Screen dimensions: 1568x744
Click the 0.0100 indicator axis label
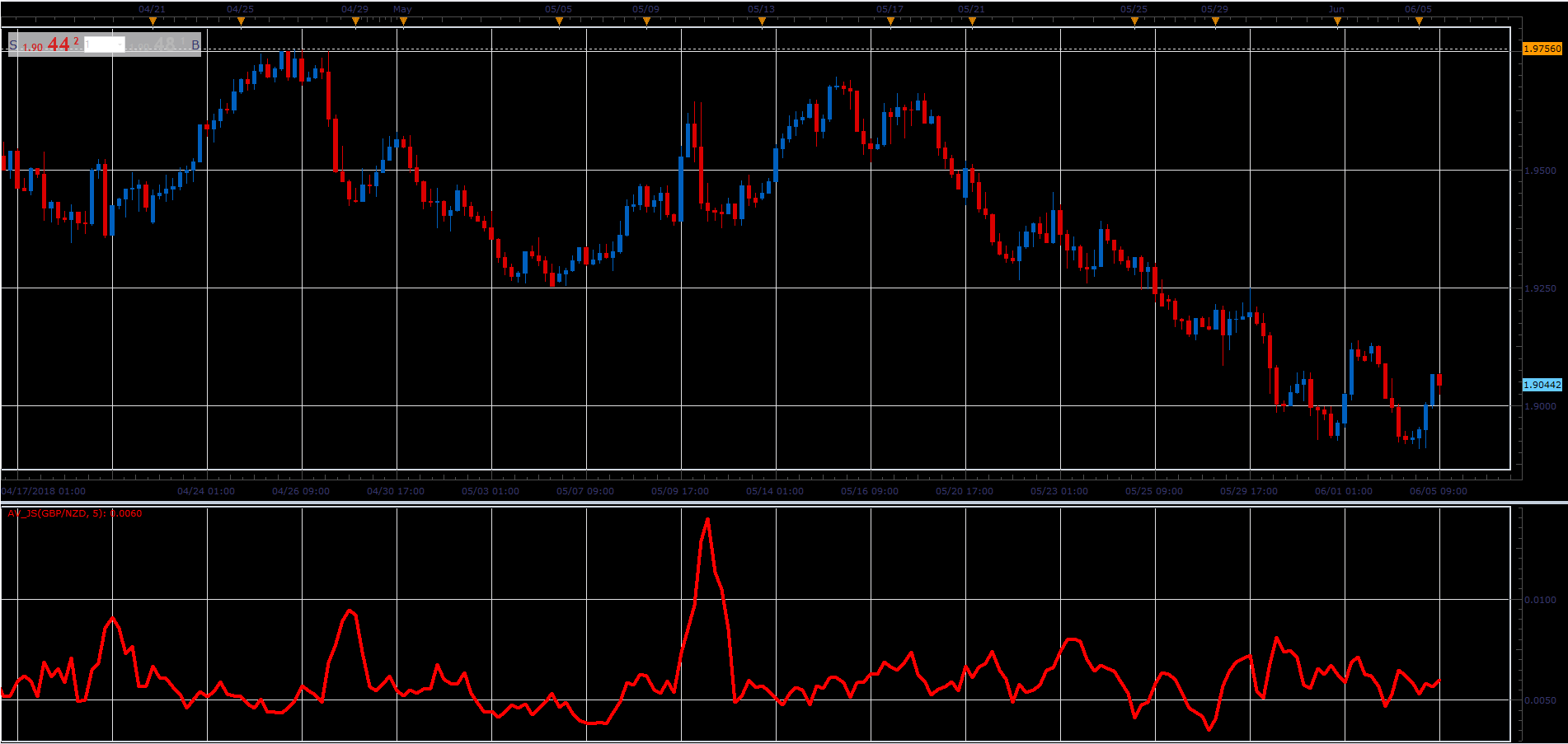click(x=1541, y=600)
